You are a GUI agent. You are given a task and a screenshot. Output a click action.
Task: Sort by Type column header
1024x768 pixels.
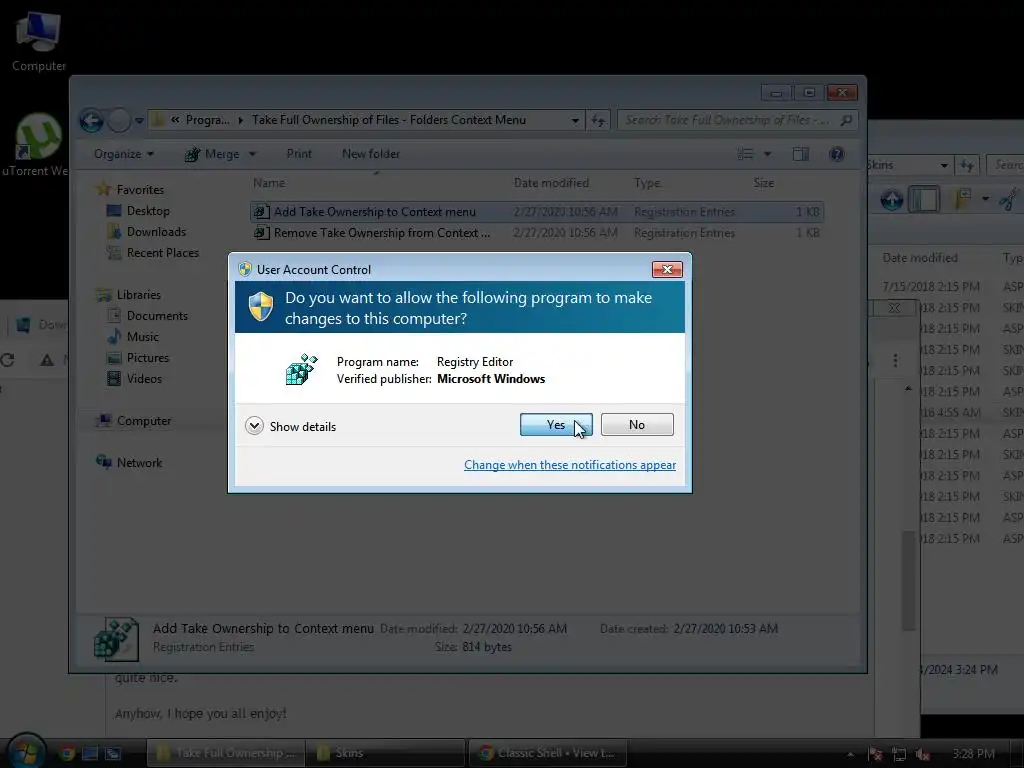point(647,184)
